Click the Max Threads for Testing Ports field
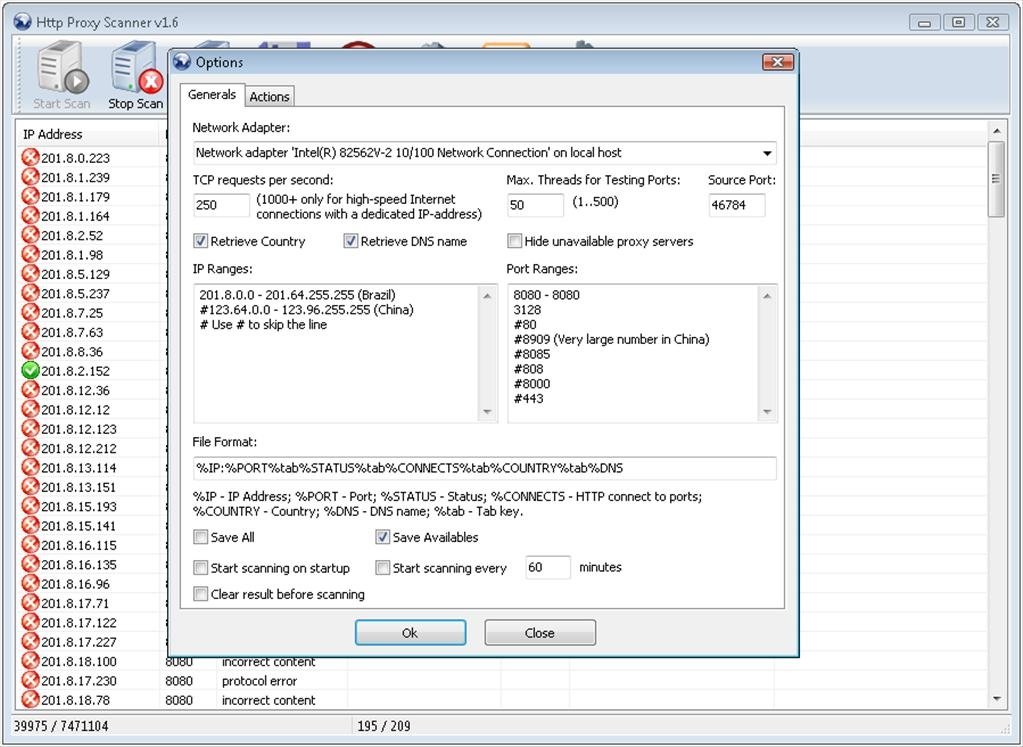 535,205
